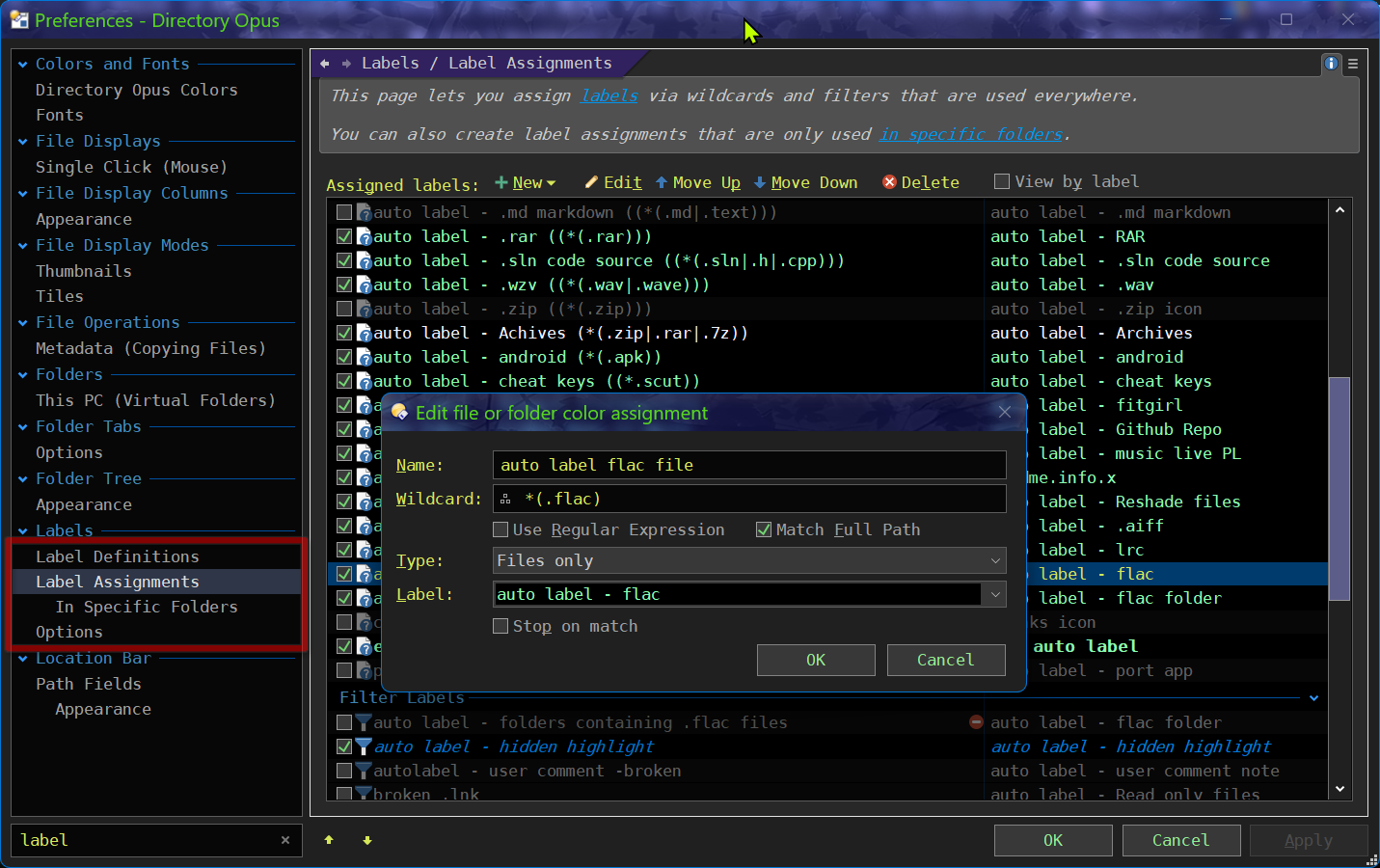This screenshot has width=1380, height=868.
Task: Click the wildcard helper icon in the Wildcard field
Action: [505, 499]
